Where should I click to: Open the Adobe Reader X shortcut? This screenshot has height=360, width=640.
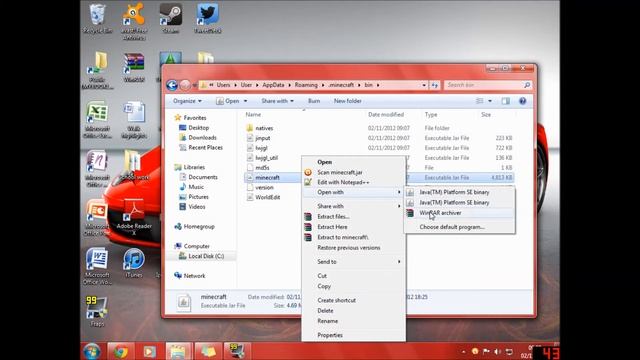[x=134, y=218]
